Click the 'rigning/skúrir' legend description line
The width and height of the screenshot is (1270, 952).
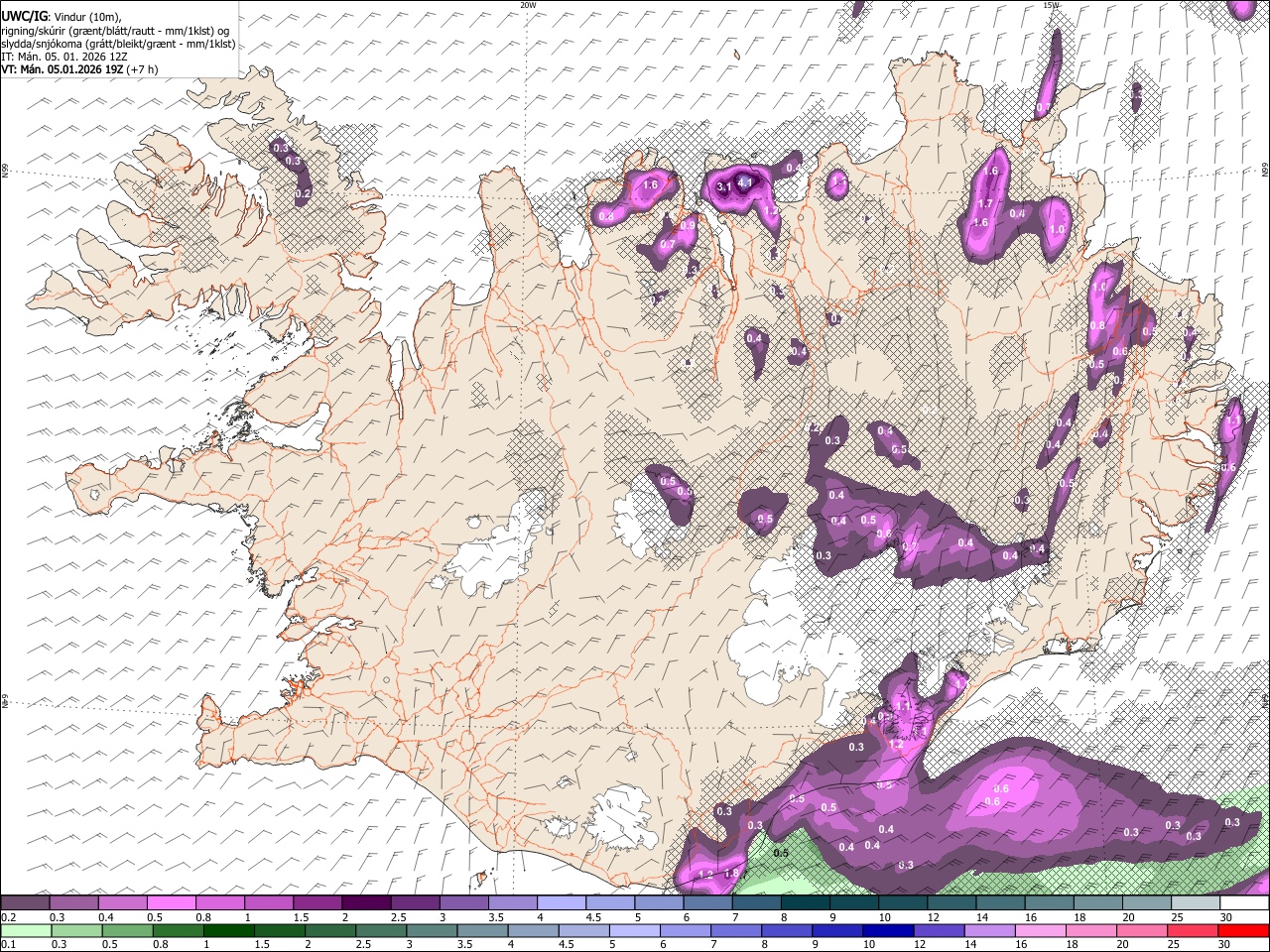[116, 31]
